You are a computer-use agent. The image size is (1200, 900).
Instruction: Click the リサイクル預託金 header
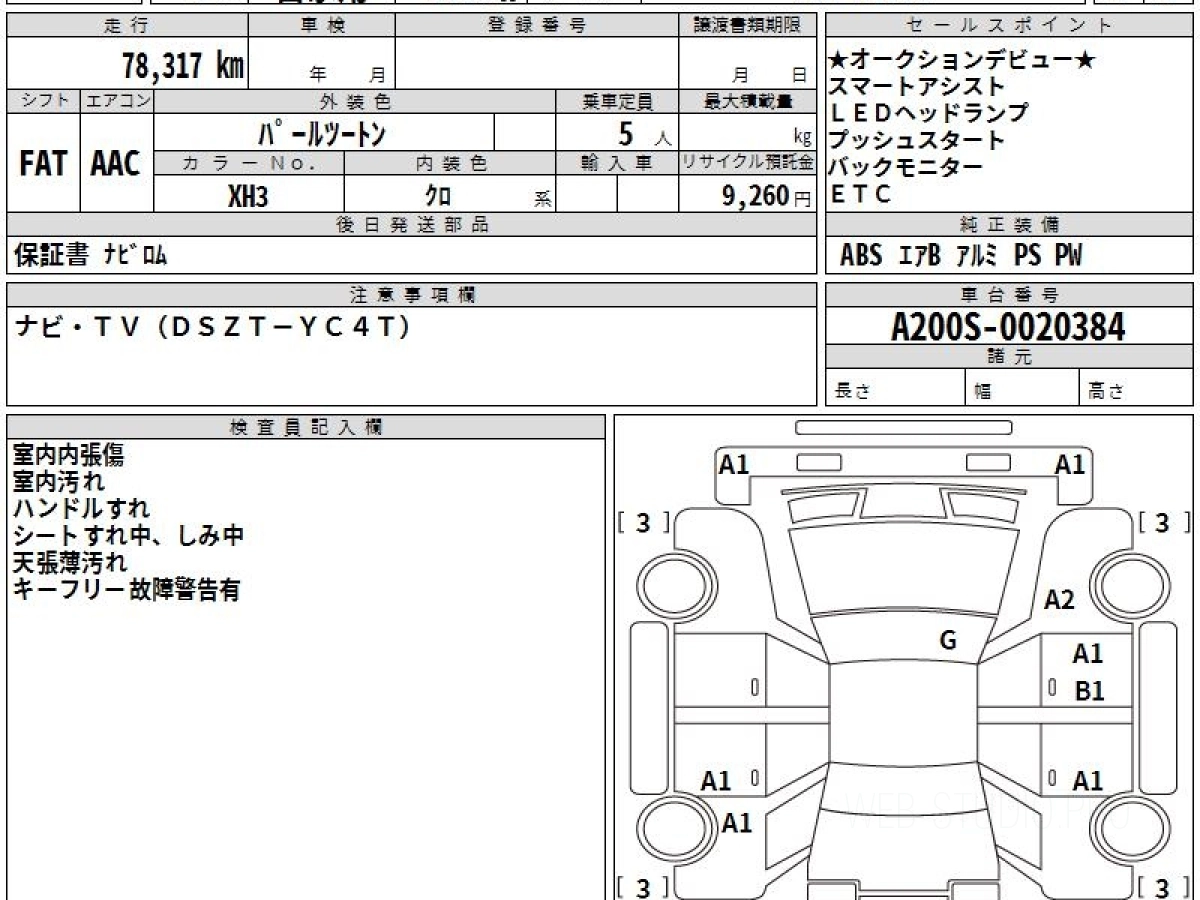[749, 162]
